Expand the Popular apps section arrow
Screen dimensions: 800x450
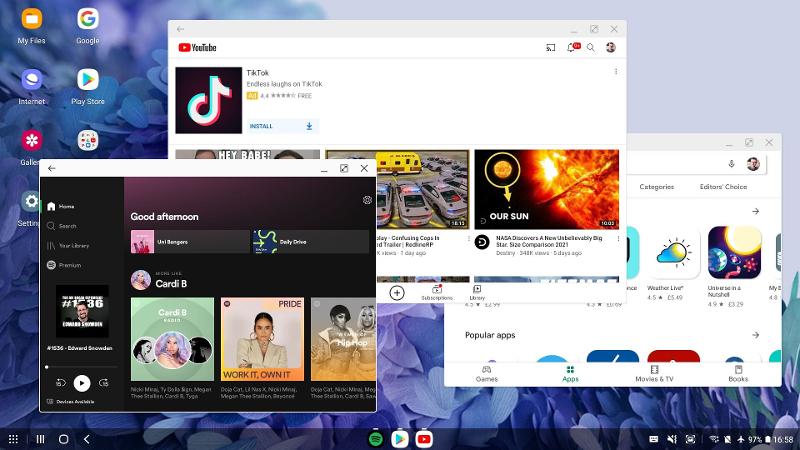(755, 335)
